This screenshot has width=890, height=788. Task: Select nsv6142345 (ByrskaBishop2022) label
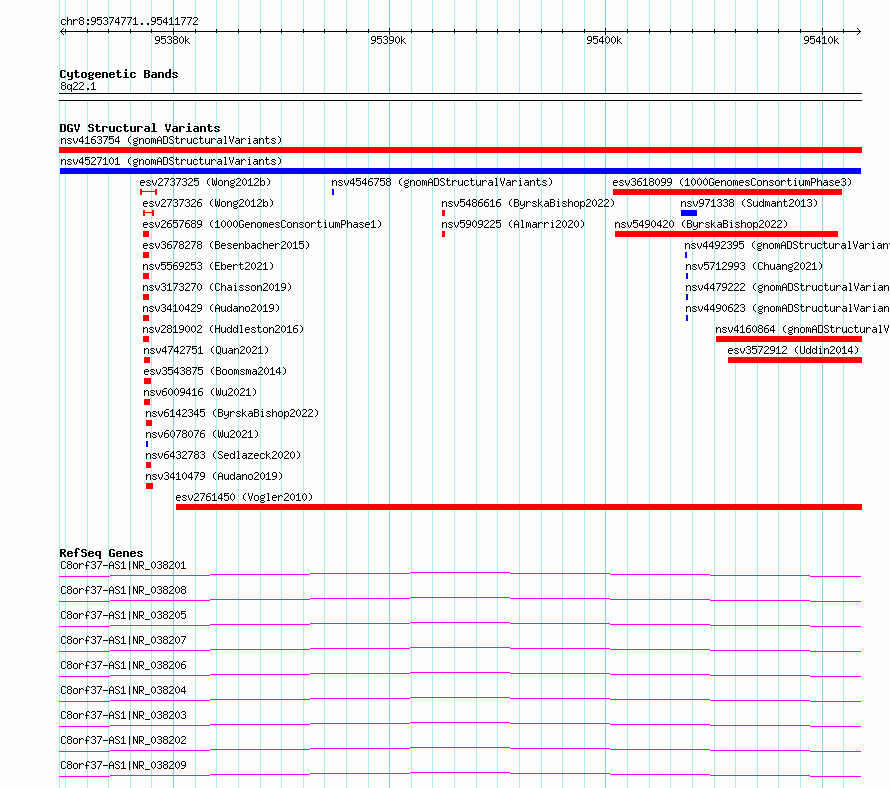click(x=232, y=413)
